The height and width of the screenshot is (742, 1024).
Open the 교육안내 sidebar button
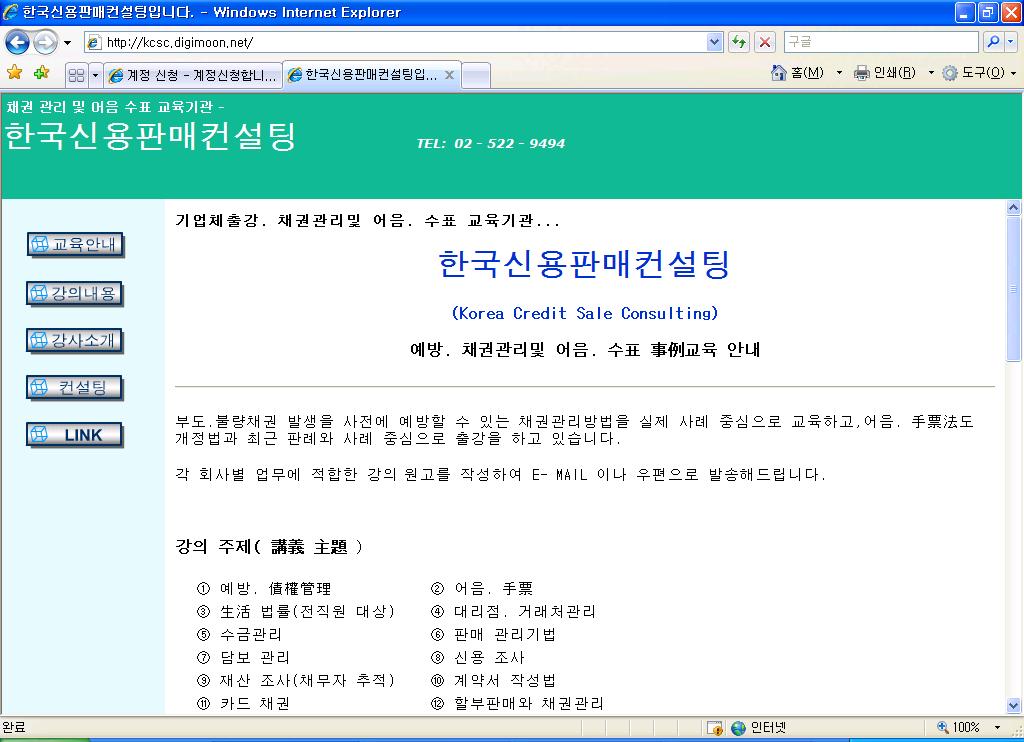(75, 245)
